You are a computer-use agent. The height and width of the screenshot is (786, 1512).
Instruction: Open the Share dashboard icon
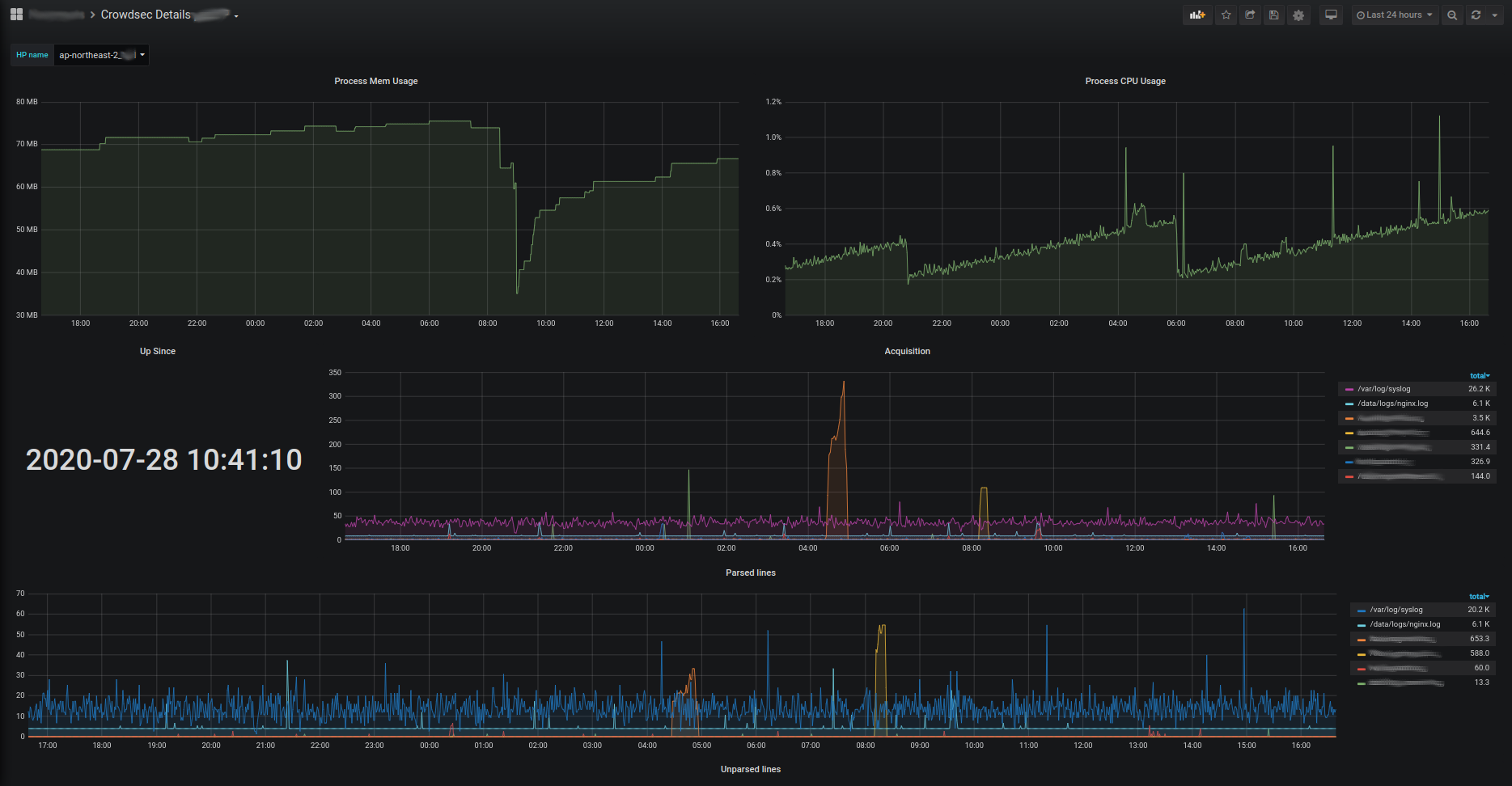1250,15
